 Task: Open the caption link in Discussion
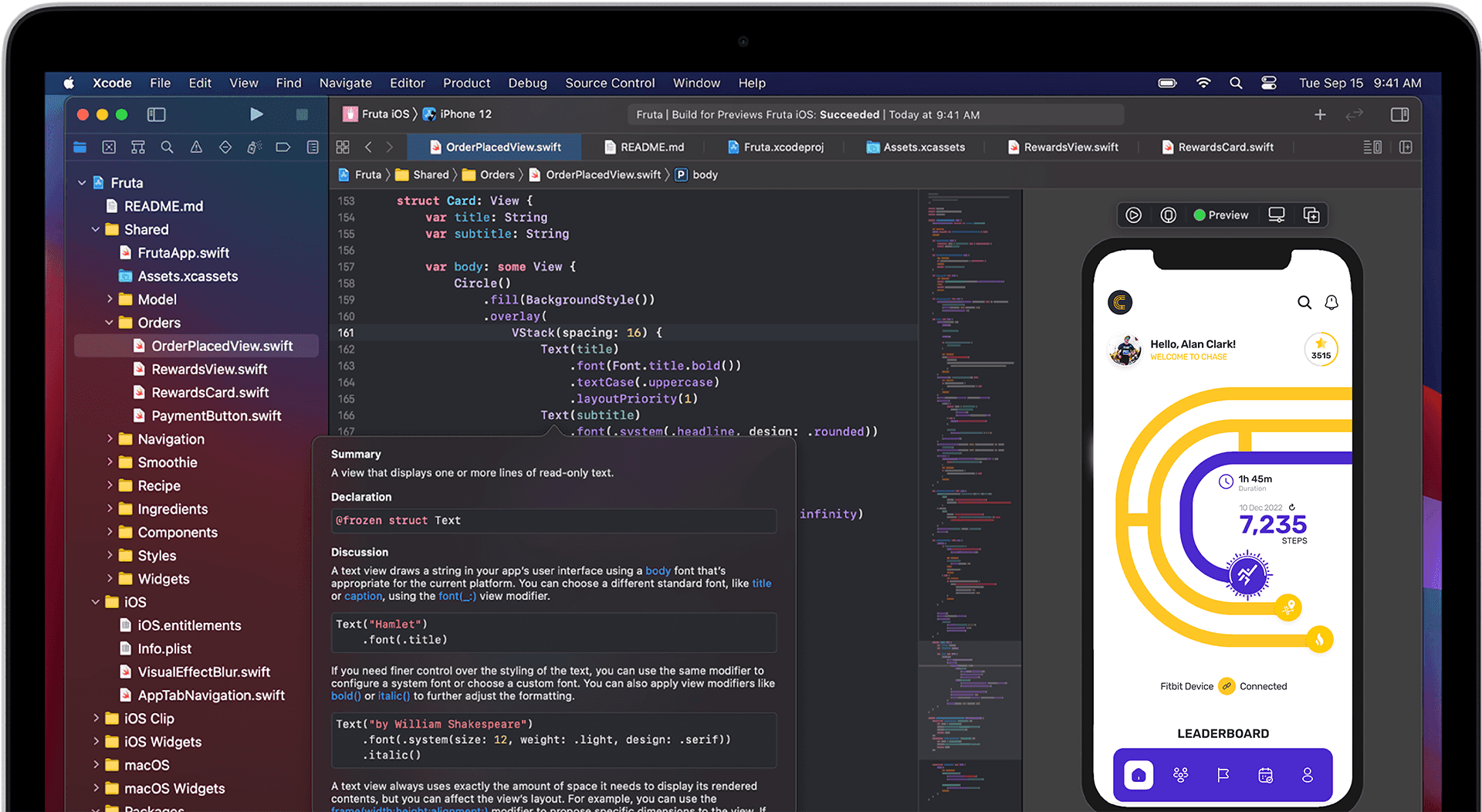pos(363,596)
